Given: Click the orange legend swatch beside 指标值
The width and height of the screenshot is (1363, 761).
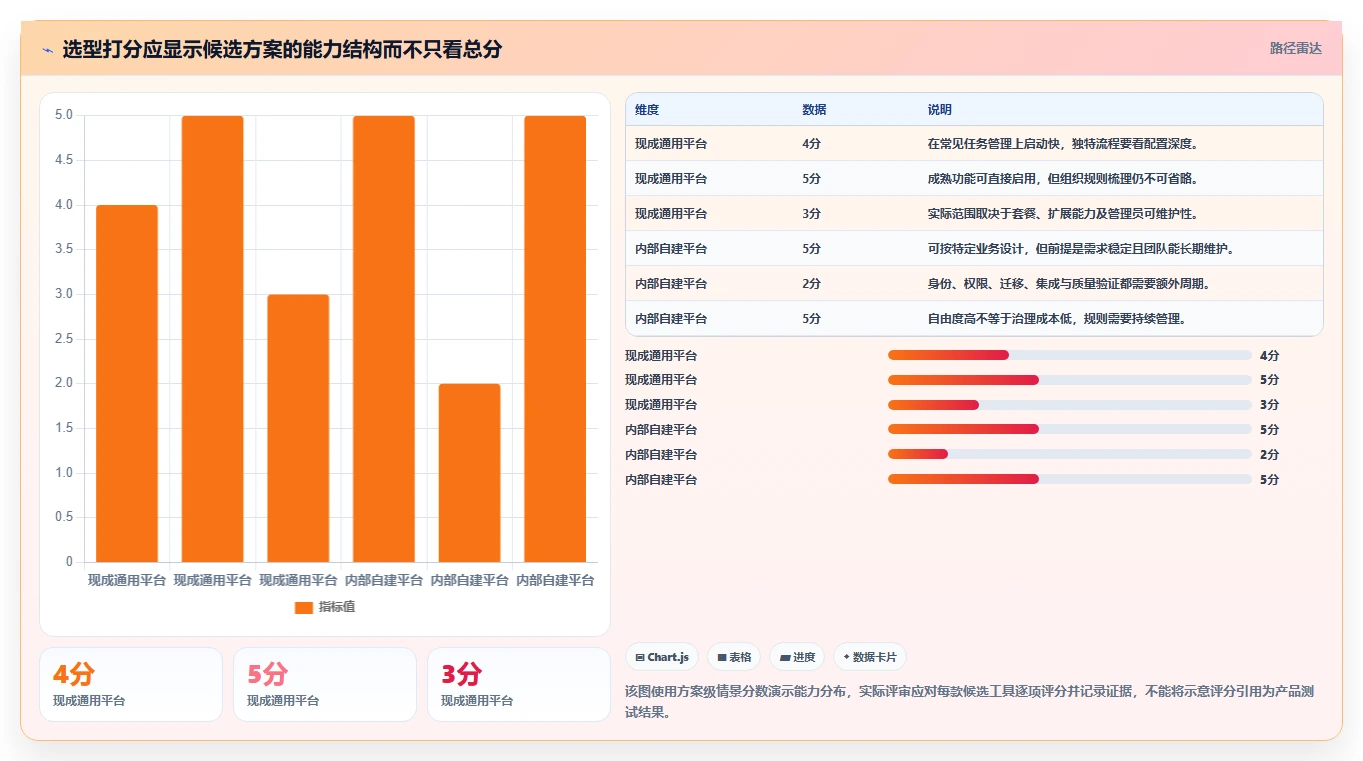Looking at the screenshot, I should click(304, 607).
